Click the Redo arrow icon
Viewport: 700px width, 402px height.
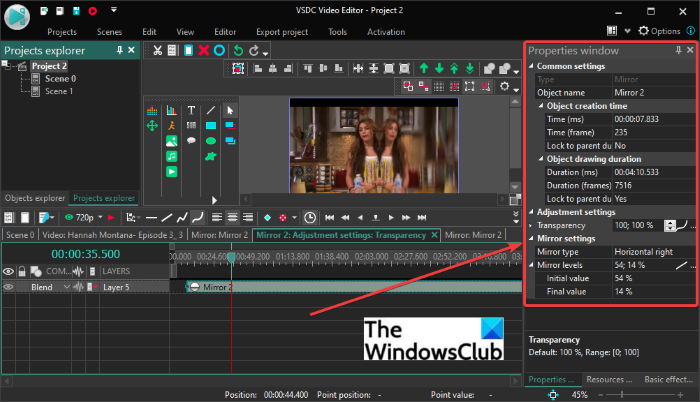[254, 50]
